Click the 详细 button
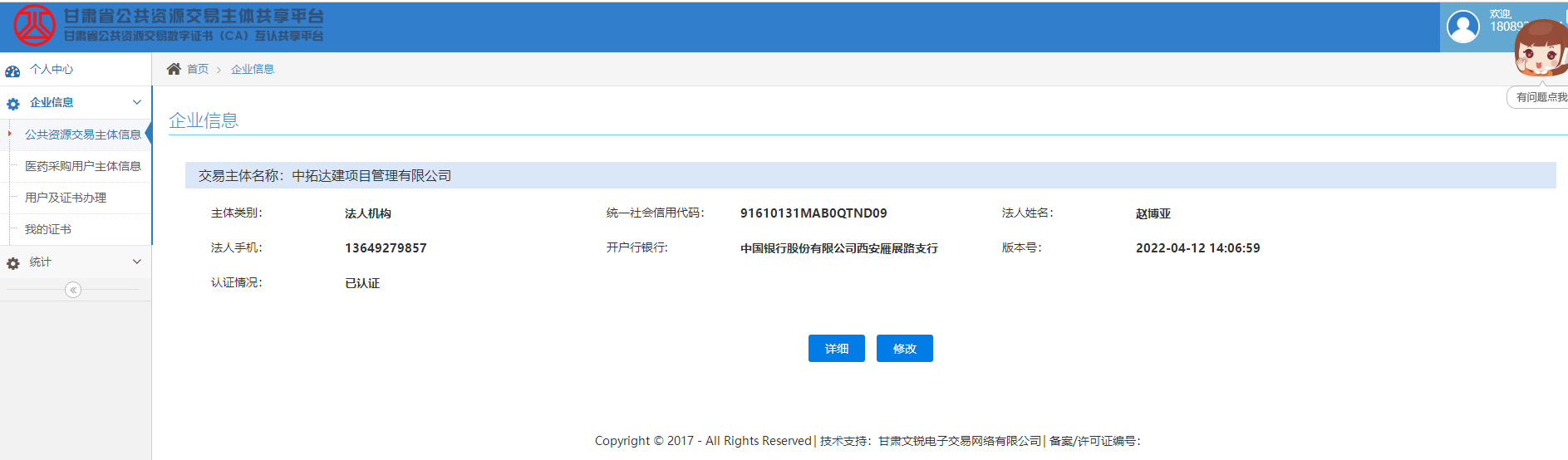 tap(837, 349)
